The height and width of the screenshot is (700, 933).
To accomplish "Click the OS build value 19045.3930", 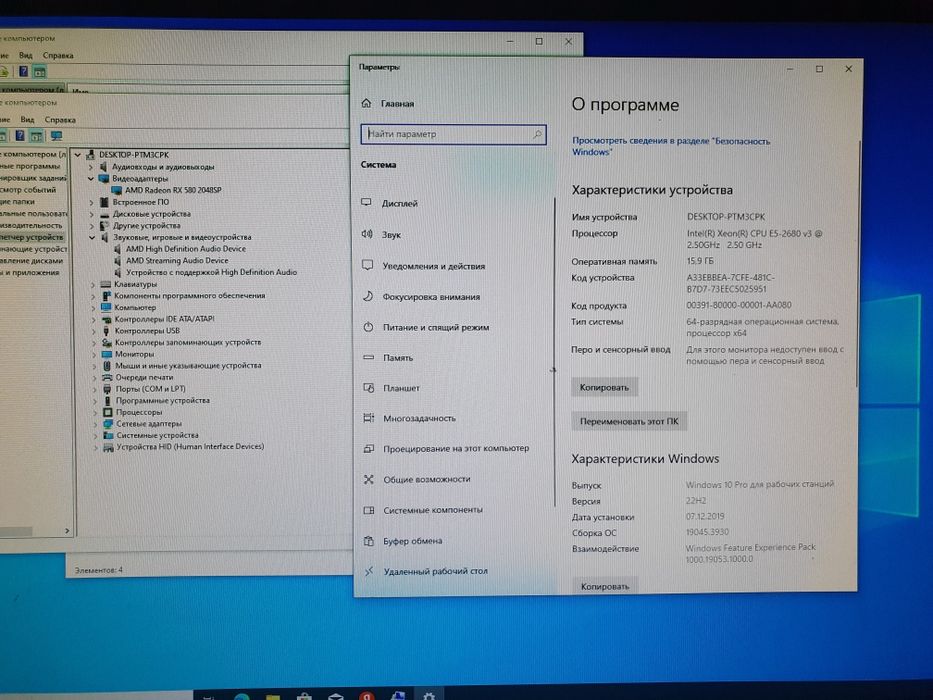I will tap(707, 532).
